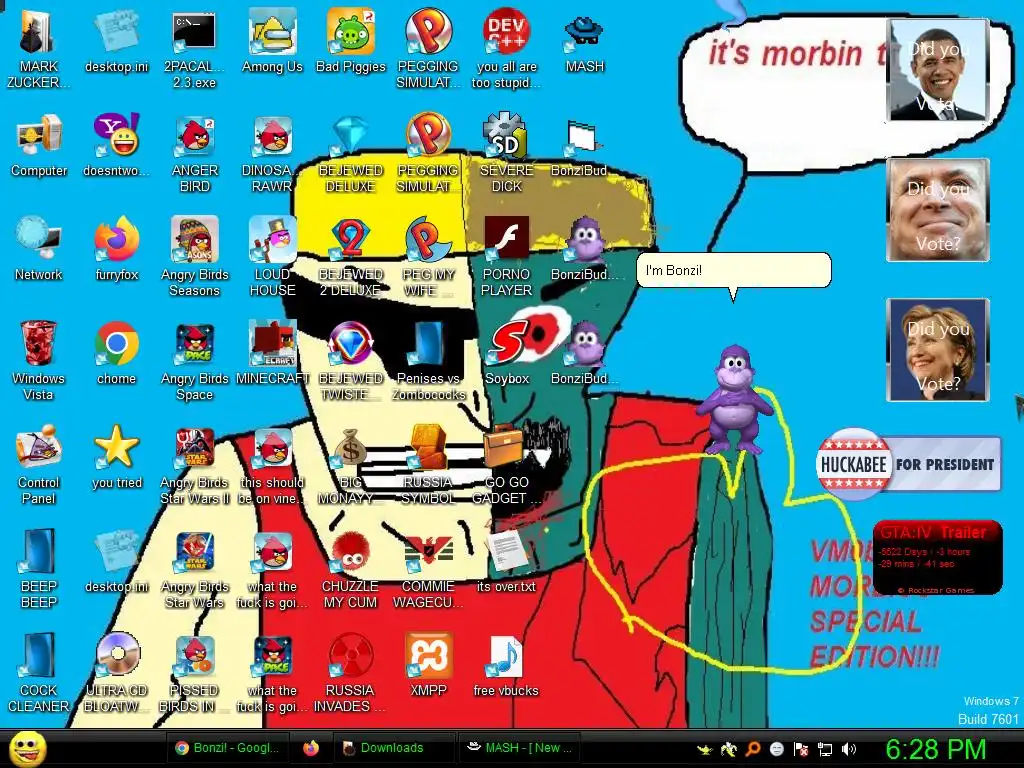Open the Action Center flag tray icon
Screen dimensions: 1024x768
801,749
